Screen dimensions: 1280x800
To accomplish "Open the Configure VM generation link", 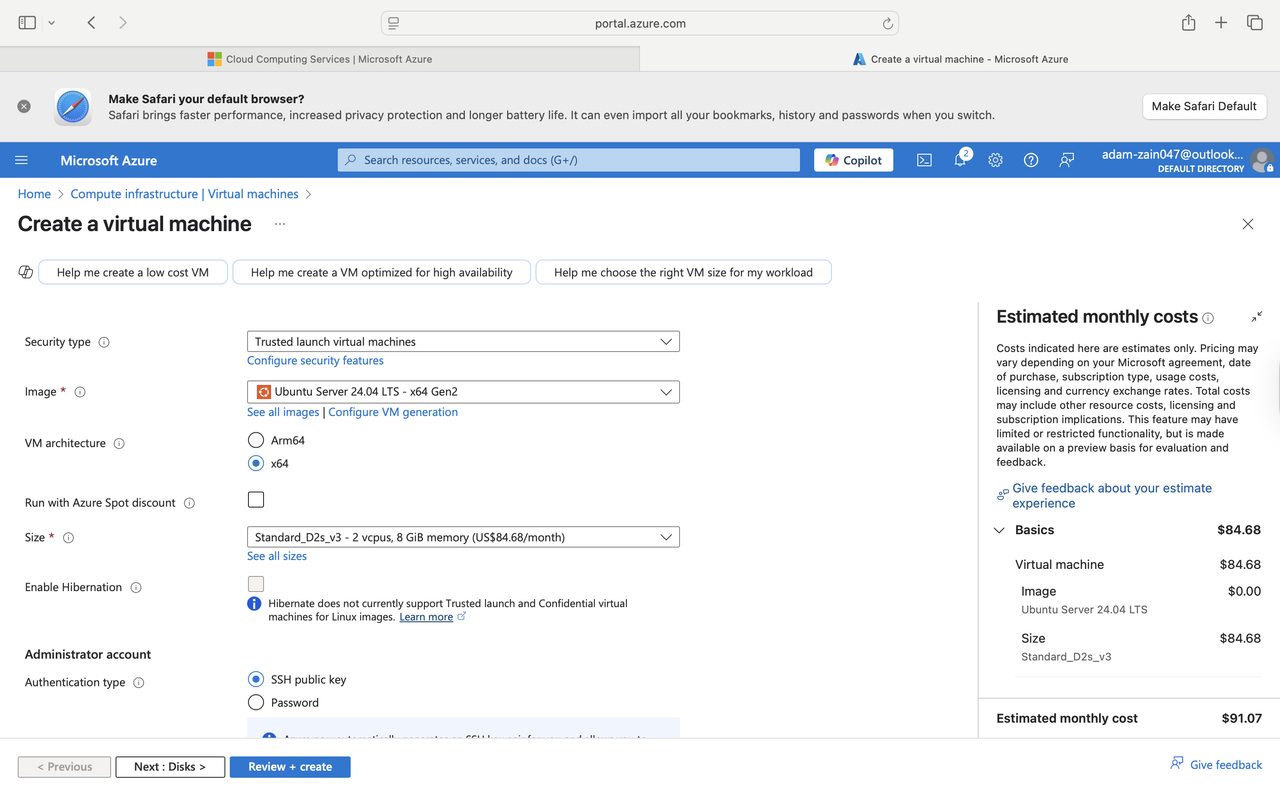I will tap(393, 412).
